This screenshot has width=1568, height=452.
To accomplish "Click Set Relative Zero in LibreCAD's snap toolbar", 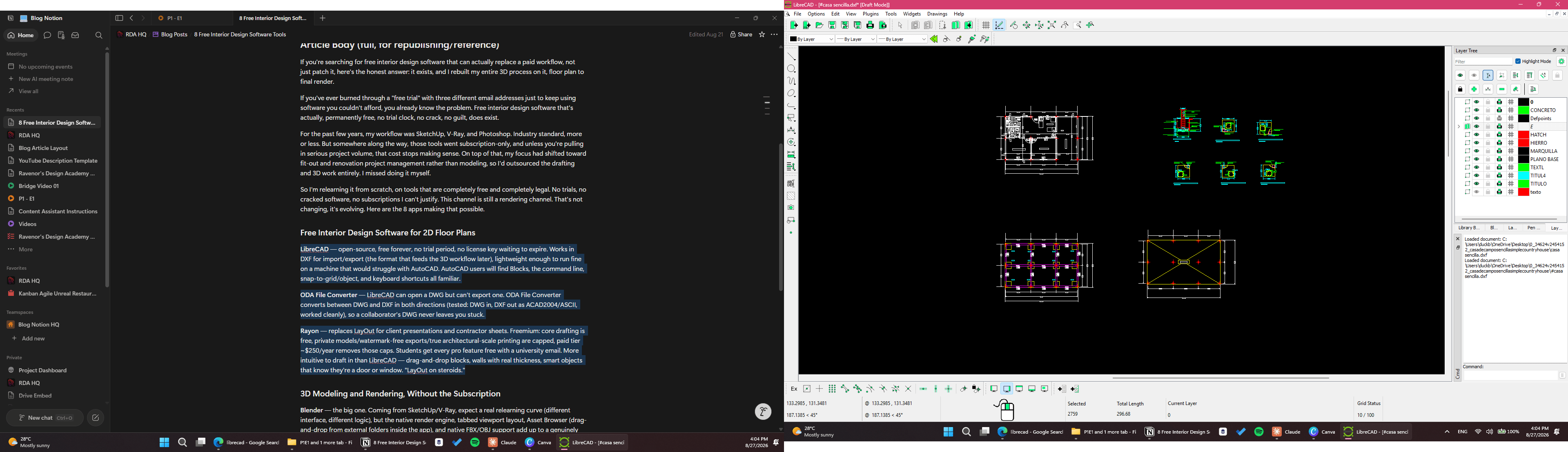I will (964, 389).
